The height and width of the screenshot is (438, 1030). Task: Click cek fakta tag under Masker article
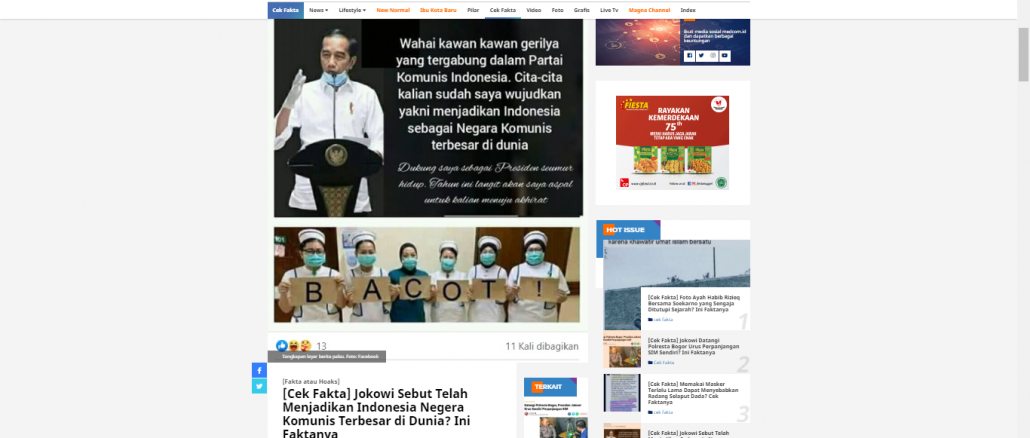(x=661, y=412)
